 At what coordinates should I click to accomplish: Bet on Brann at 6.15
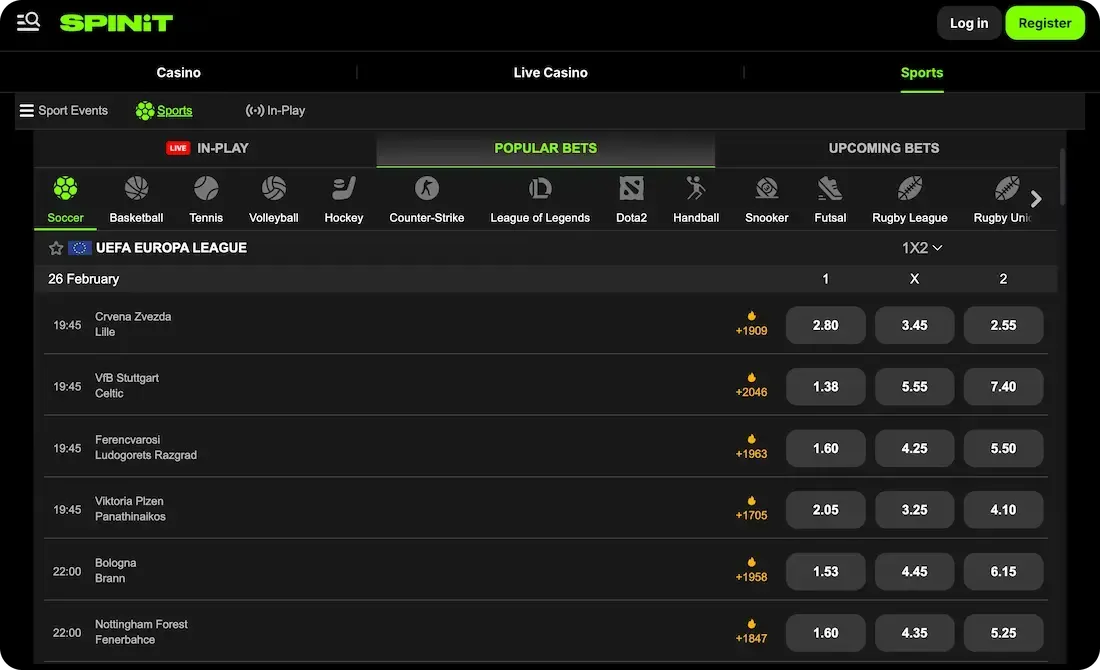click(x=1003, y=571)
